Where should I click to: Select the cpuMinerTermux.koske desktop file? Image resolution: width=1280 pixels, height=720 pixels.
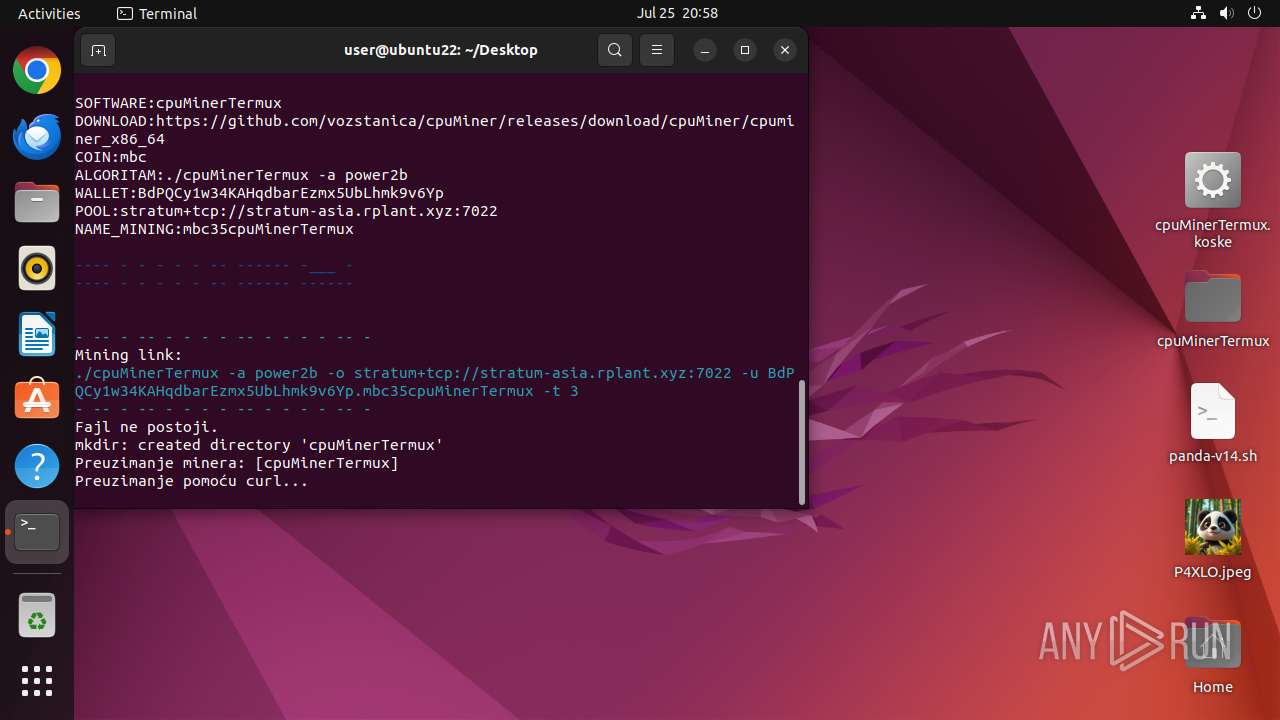click(1213, 201)
